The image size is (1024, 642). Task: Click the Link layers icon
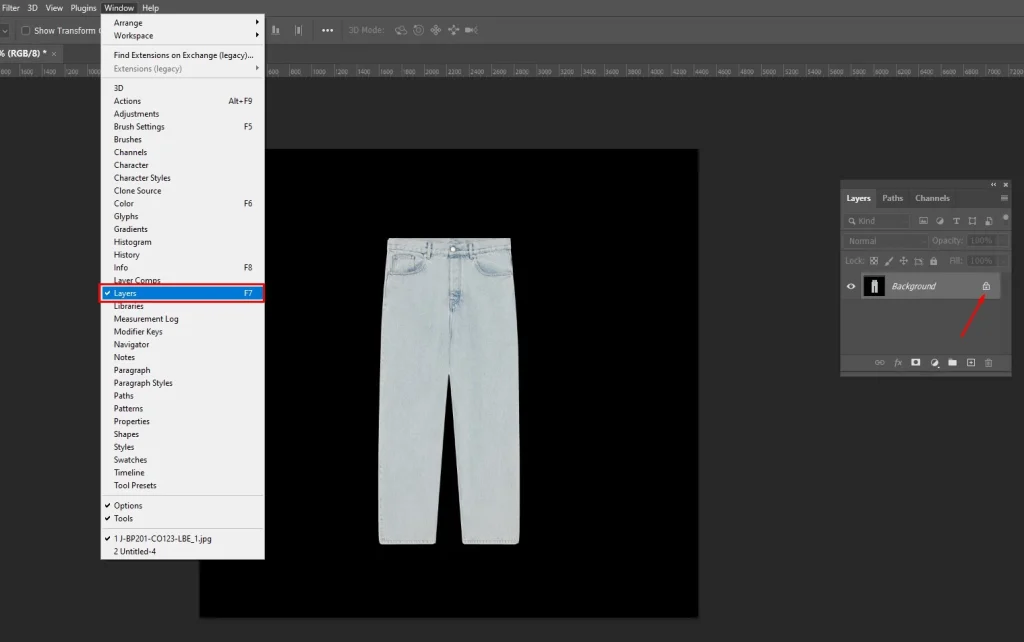tap(880, 362)
